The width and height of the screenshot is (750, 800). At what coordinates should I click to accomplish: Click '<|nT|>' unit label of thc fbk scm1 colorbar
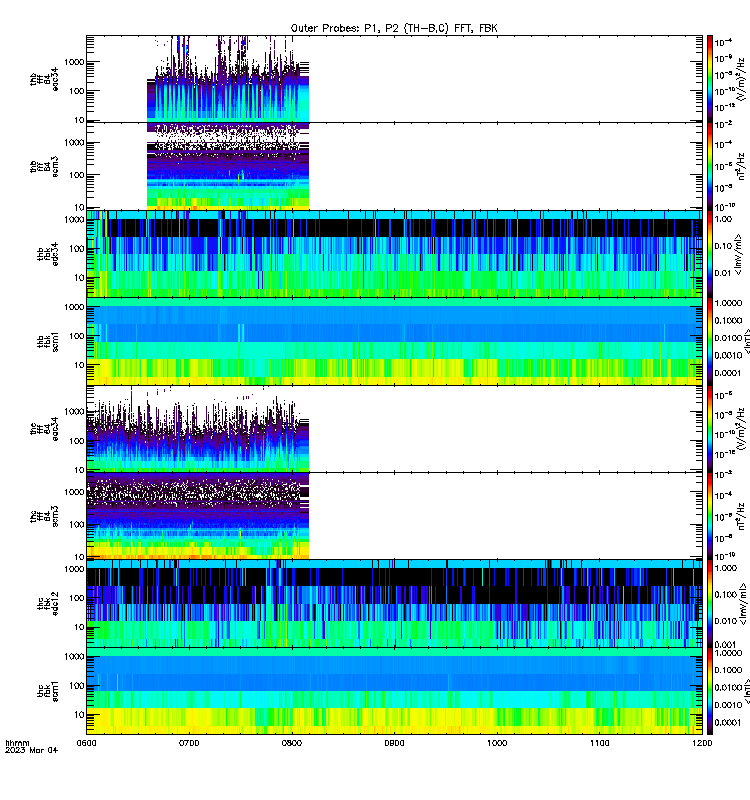coord(746,691)
